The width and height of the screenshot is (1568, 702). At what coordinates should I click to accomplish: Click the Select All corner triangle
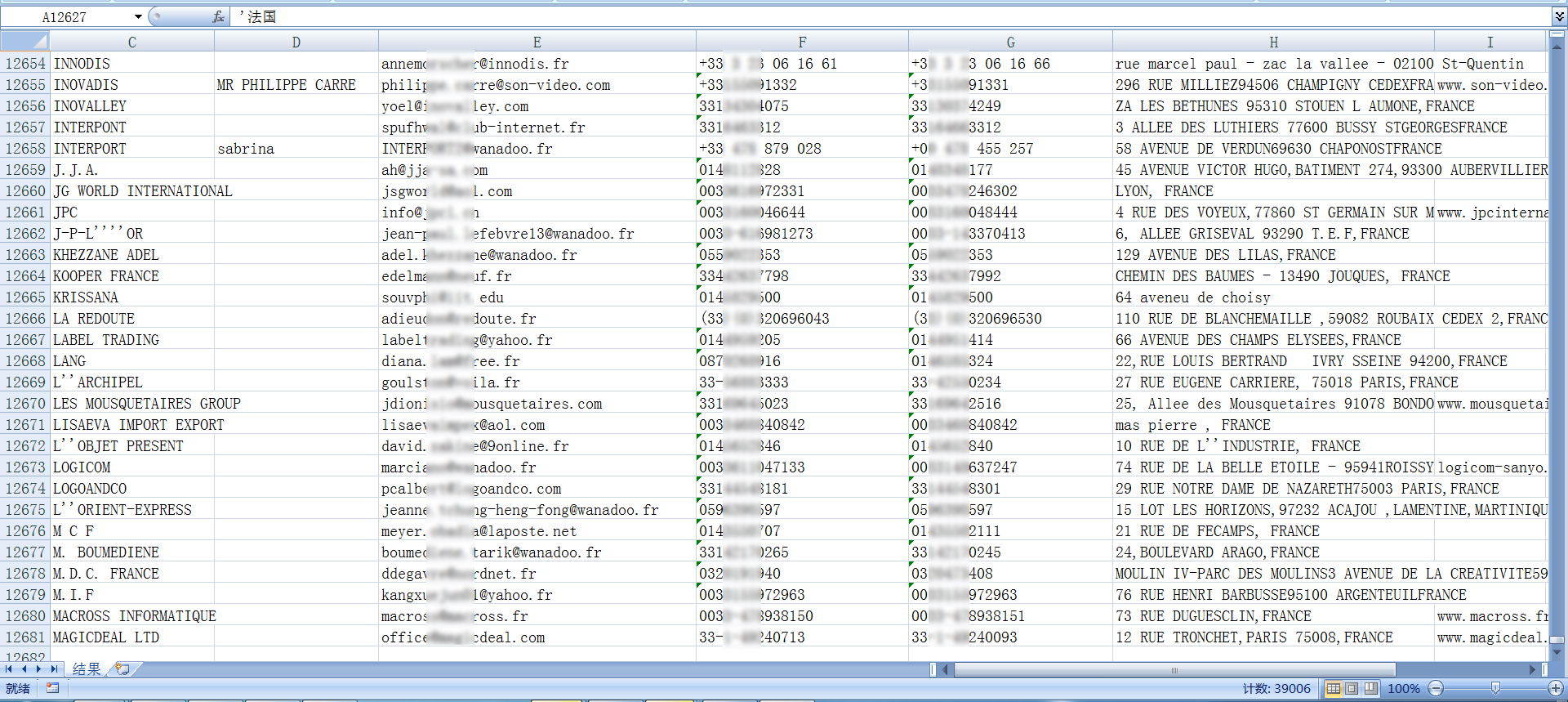24,42
